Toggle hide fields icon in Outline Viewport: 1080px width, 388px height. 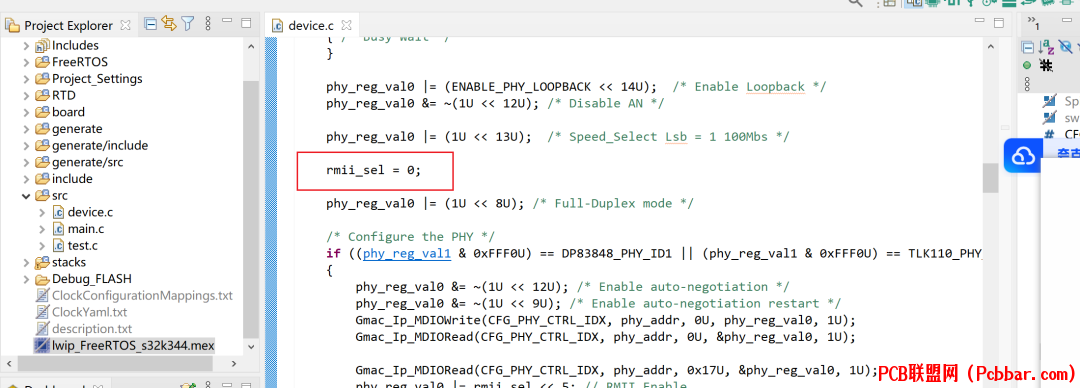[x=1066, y=47]
